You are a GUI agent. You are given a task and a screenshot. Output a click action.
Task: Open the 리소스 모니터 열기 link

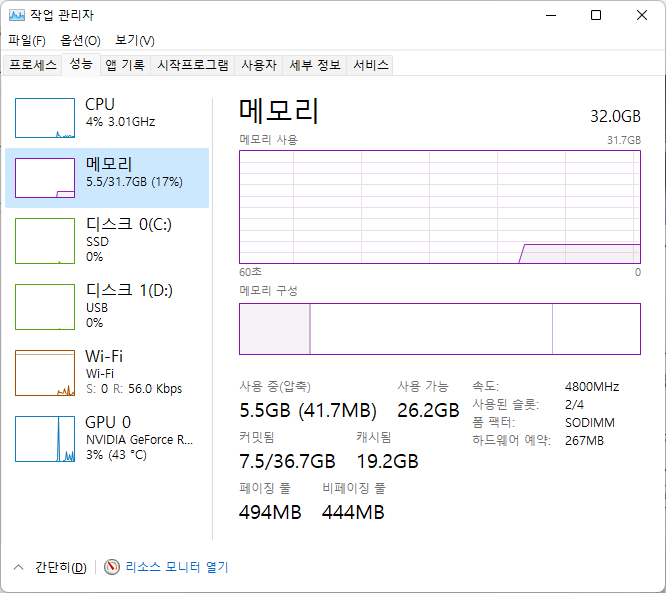176,567
